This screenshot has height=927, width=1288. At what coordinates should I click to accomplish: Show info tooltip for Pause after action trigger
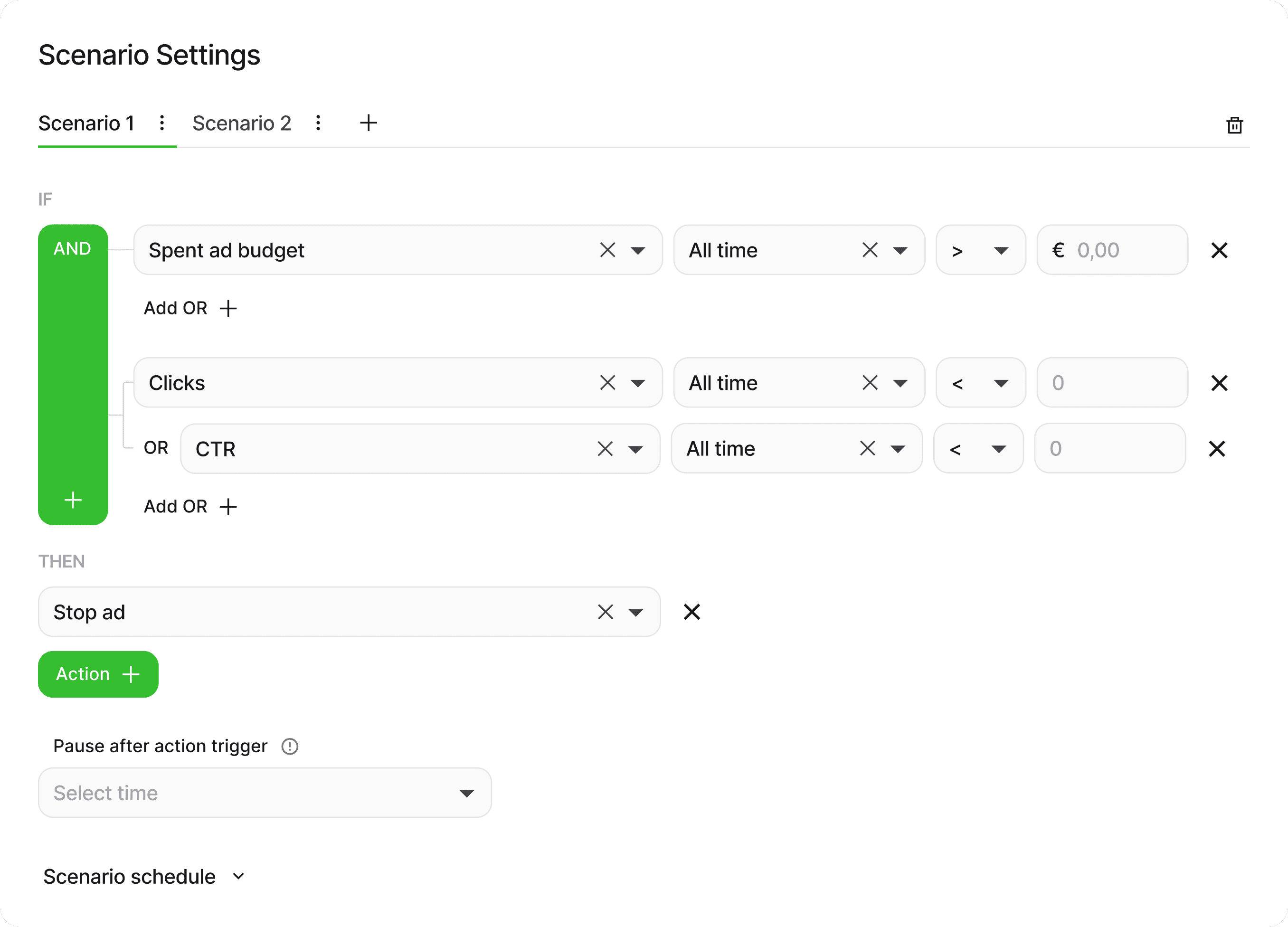[290, 747]
